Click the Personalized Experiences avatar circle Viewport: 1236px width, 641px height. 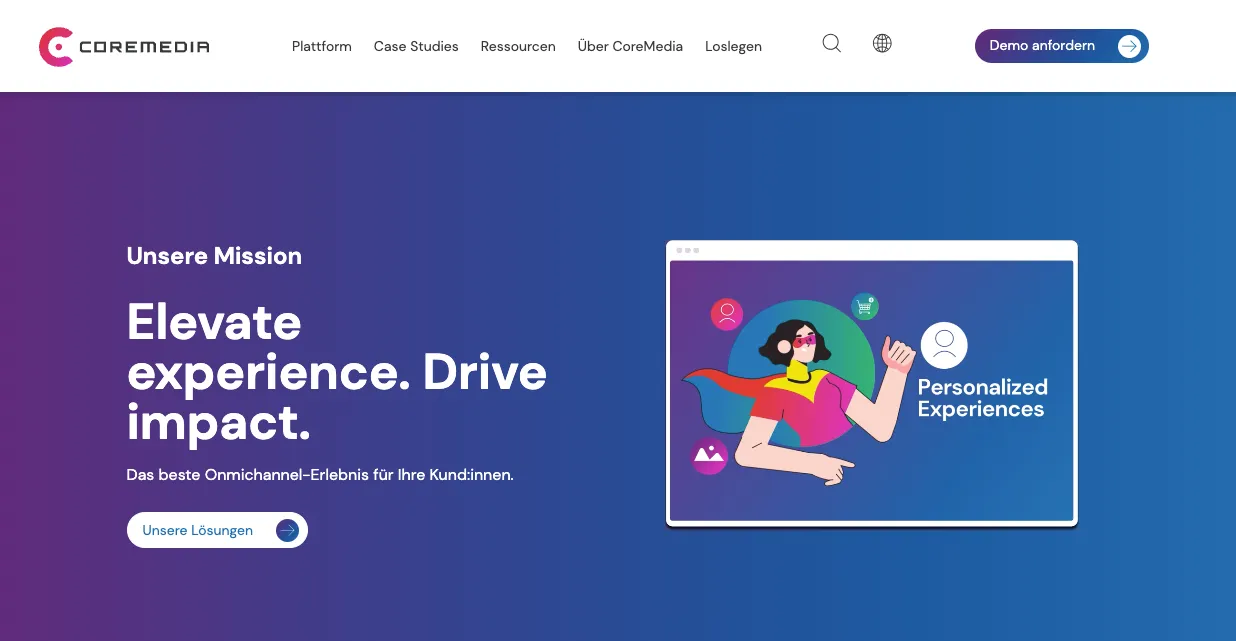[x=943, y=345]
